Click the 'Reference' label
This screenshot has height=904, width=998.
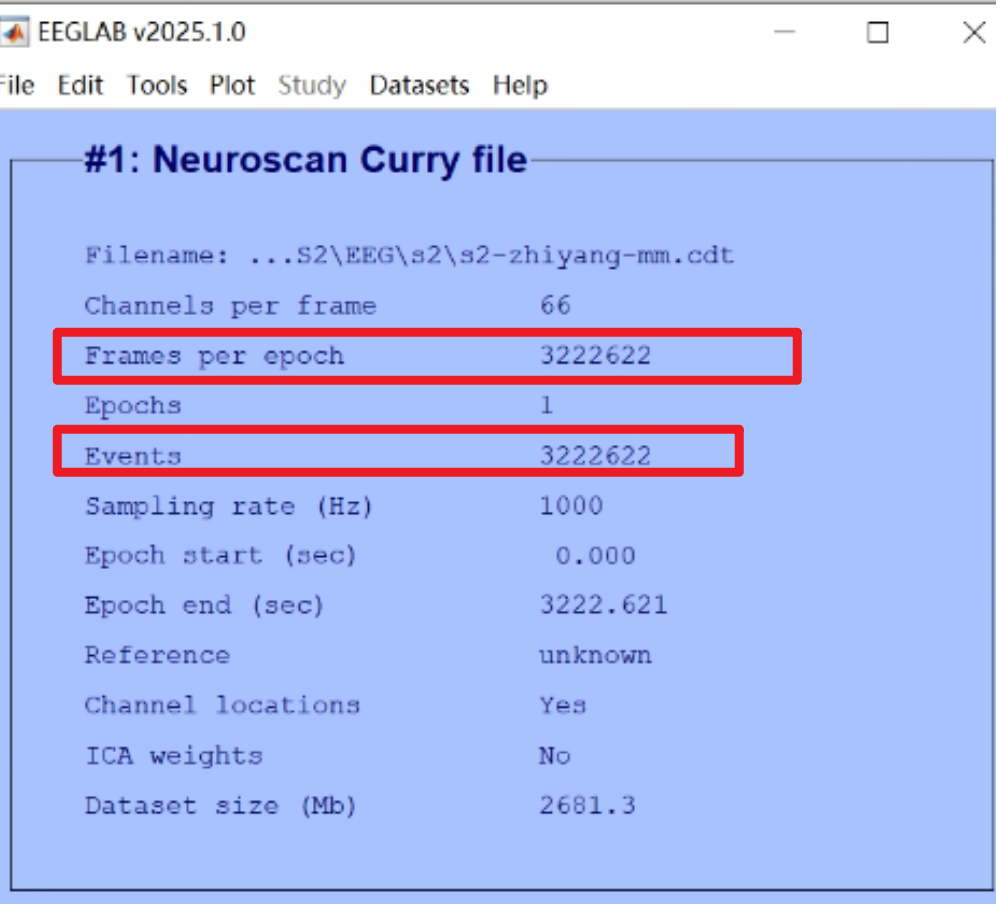157,656
